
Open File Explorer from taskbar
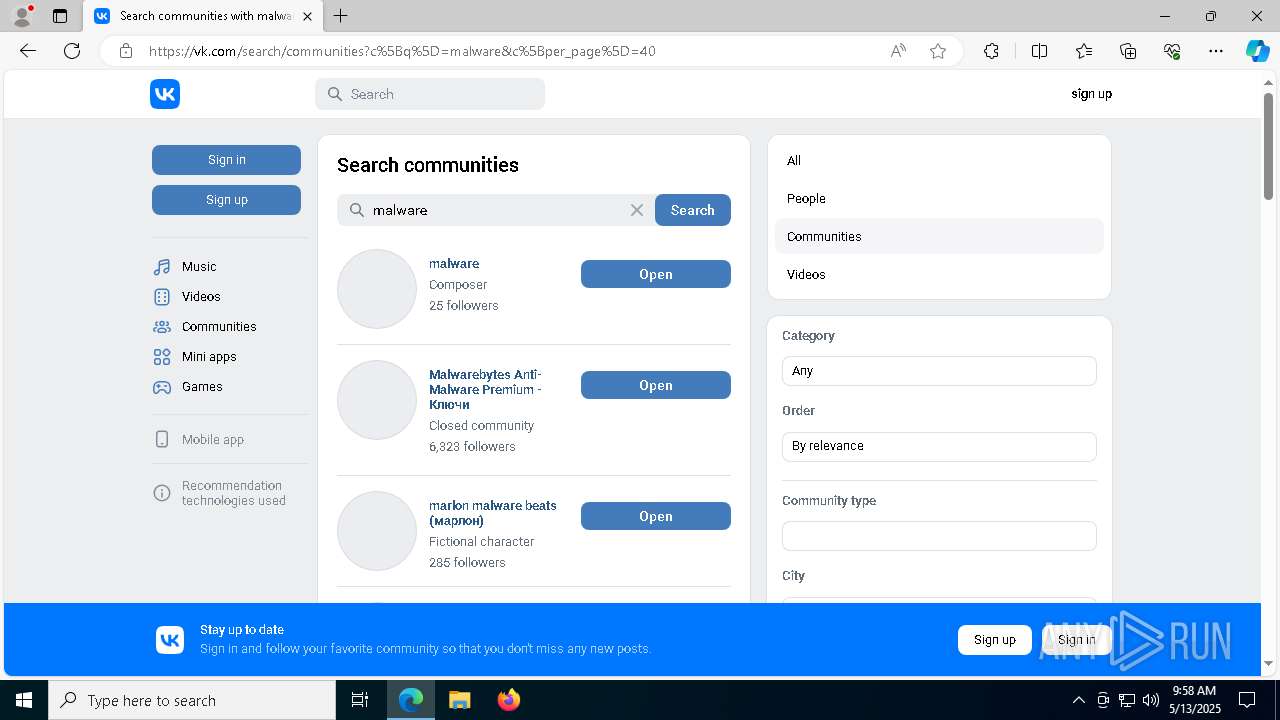(460, 700)
